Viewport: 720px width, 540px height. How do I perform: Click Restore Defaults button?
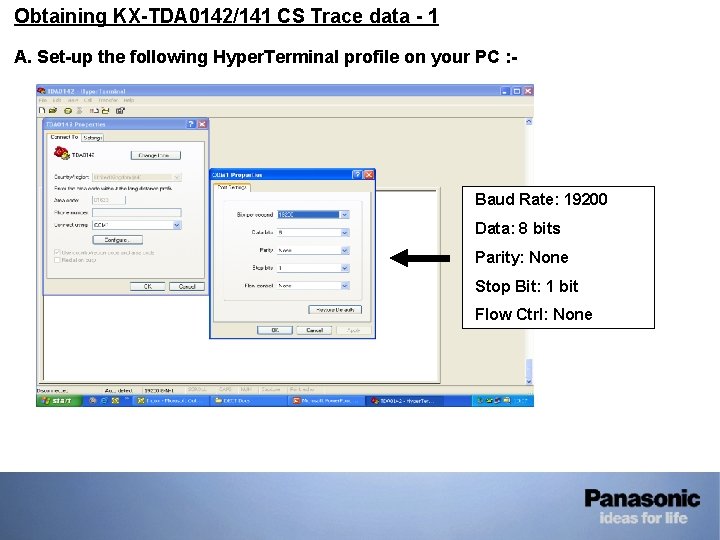(335, 310)
